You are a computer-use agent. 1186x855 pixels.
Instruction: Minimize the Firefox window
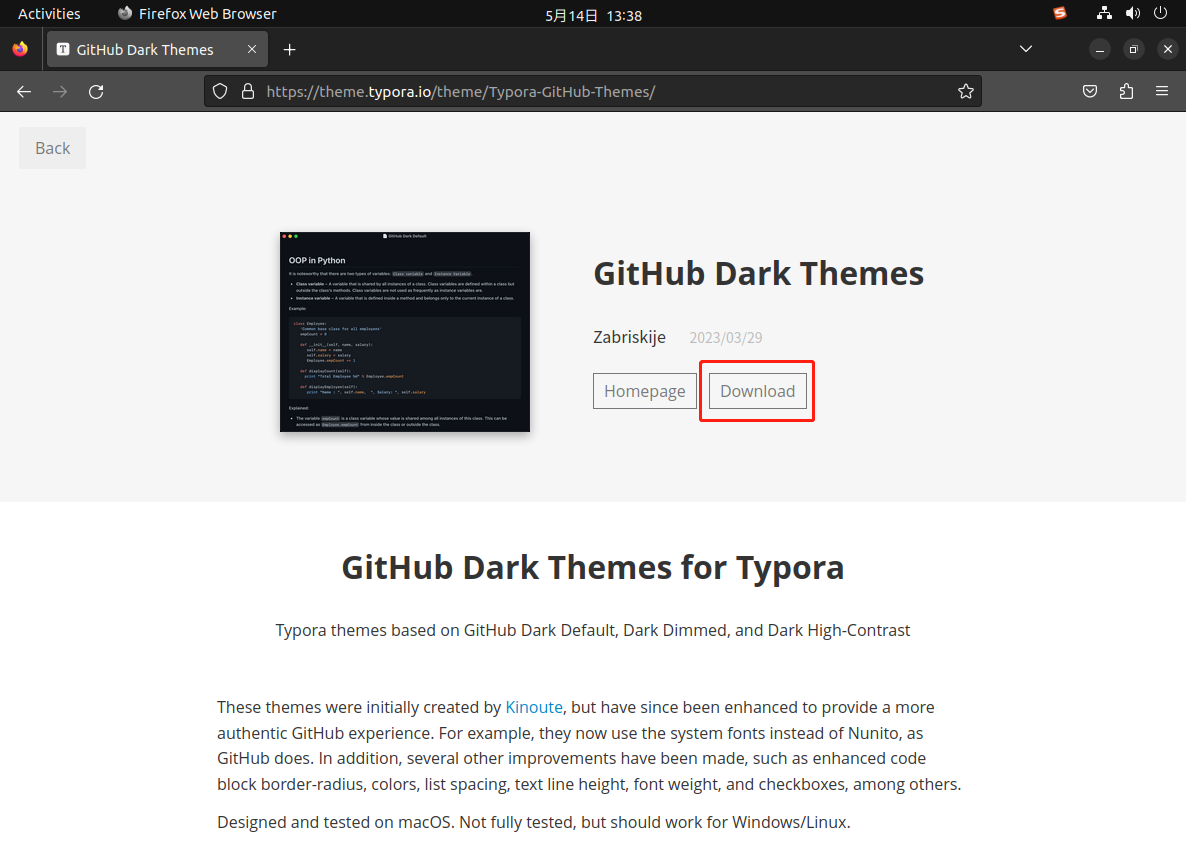1100,49
